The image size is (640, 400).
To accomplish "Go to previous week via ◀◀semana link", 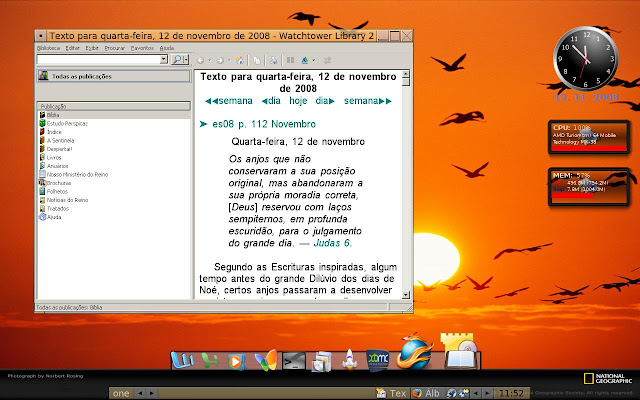I will [x=229, y=101].
